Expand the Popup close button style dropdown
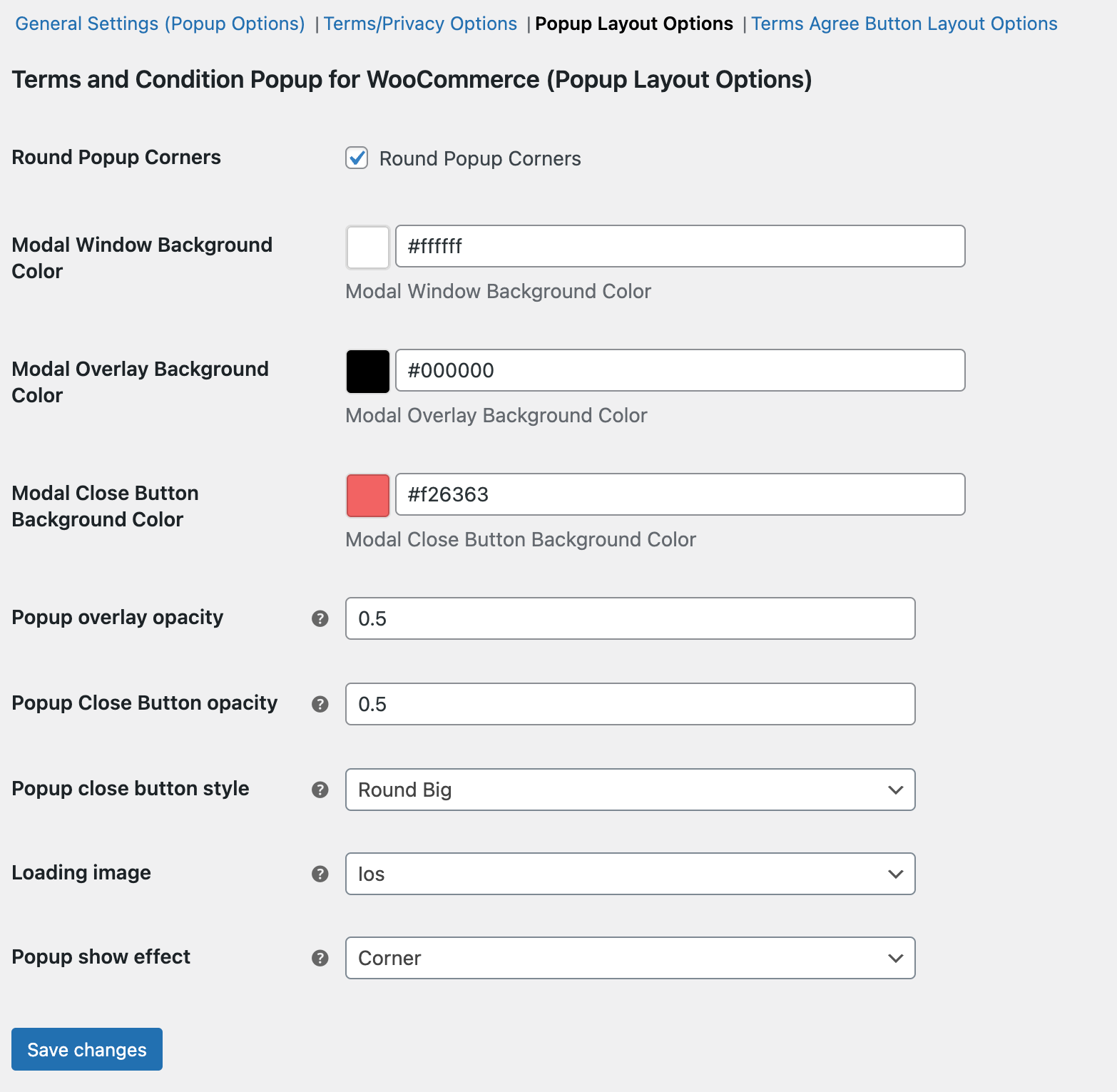The height and width of the screenshot is (1092, 1117). [x=631, y=790]
